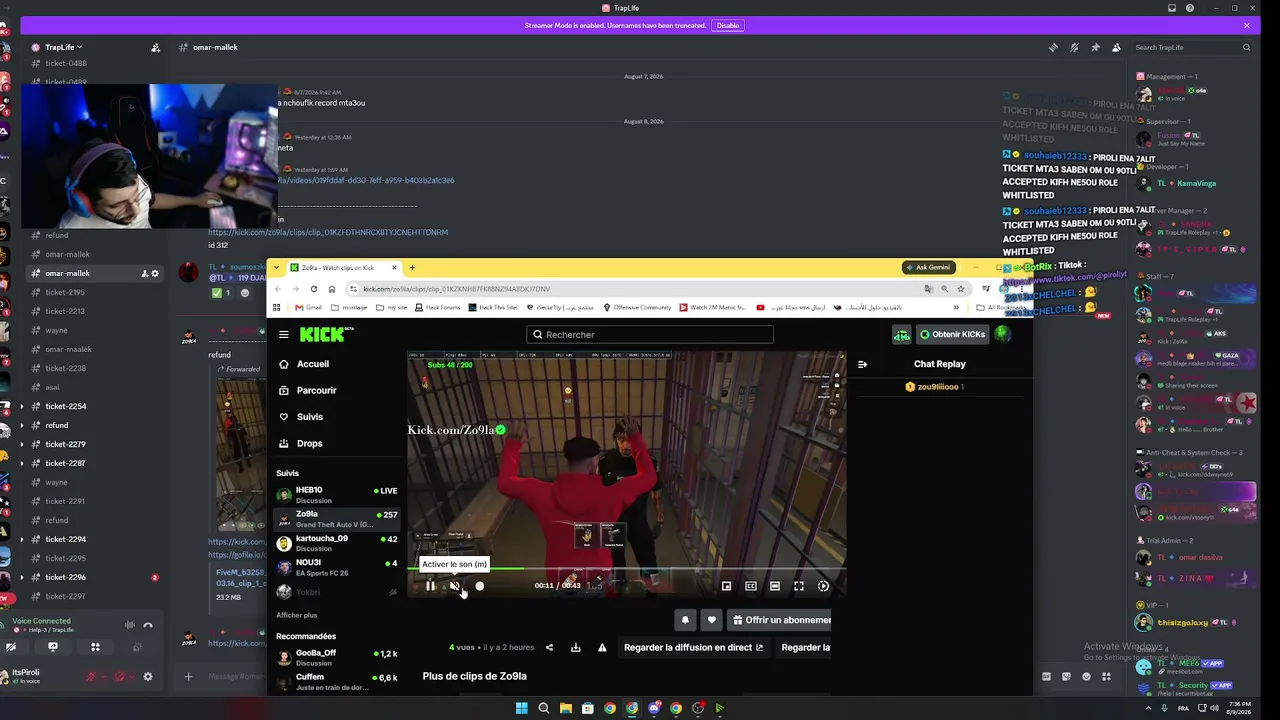Open a new Chrome tab
The image size is (1280, 720).
pos(412,267)
